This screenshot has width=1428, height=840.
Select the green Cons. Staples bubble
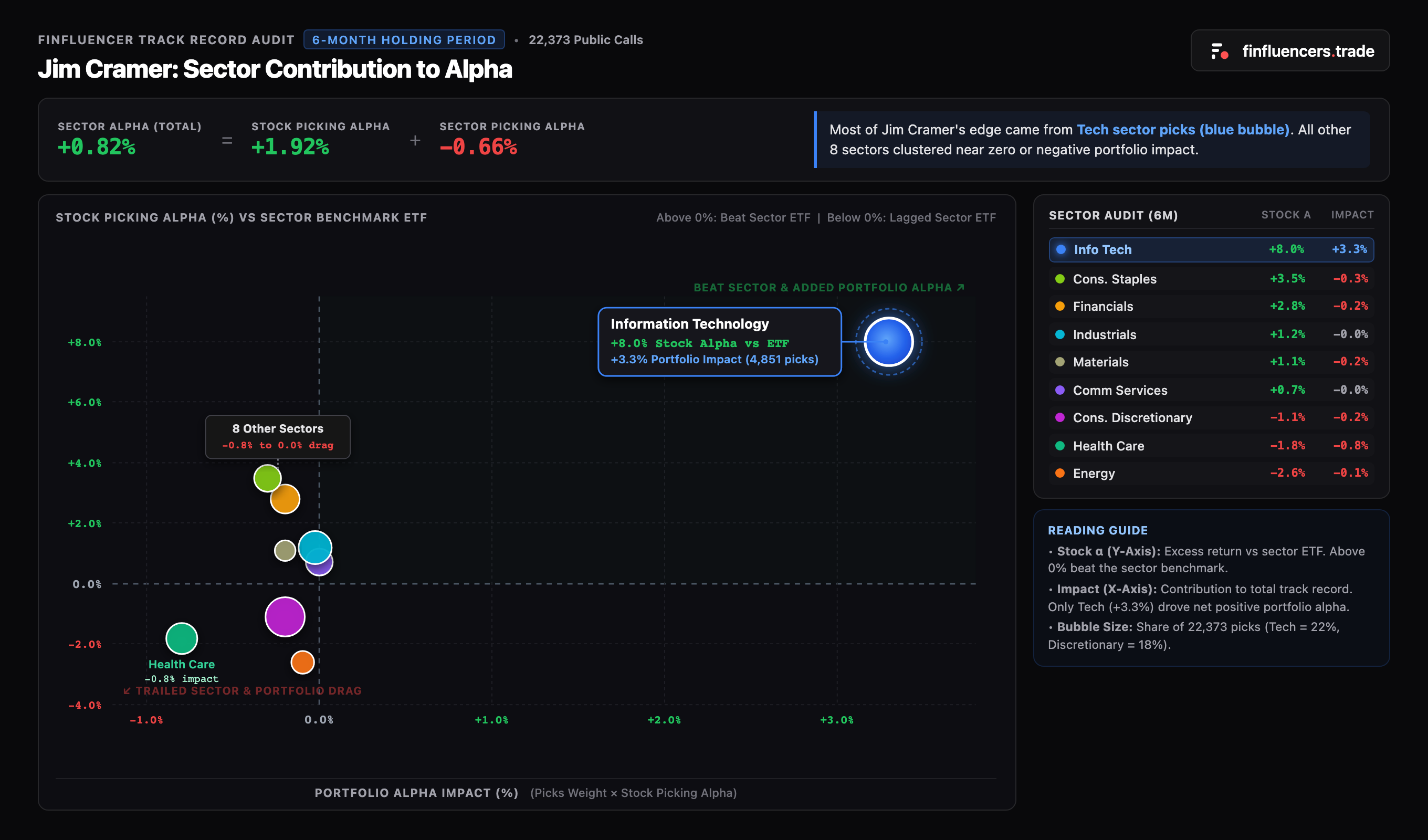(267, 478)
